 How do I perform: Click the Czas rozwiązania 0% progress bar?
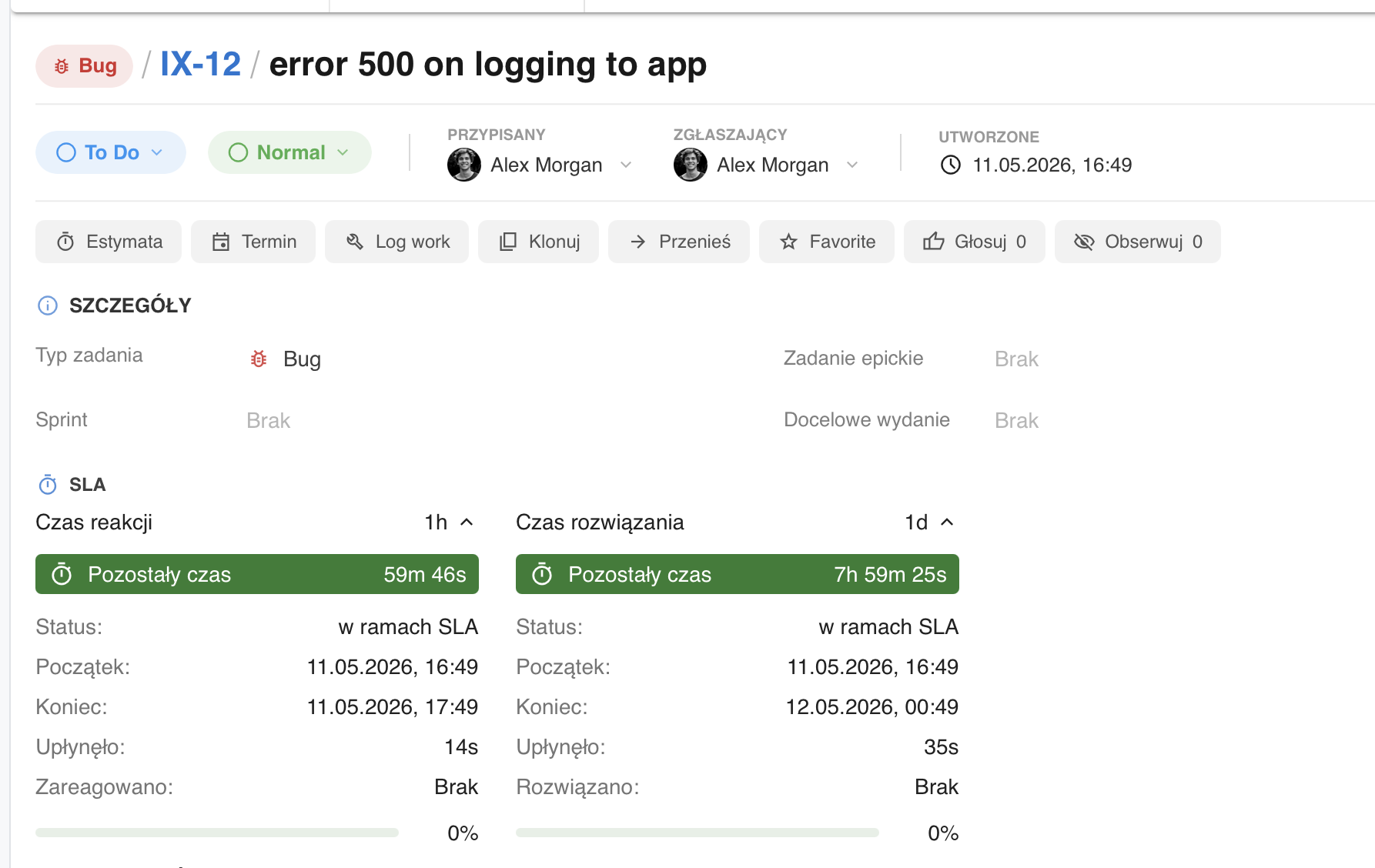(x=698, y=833)
